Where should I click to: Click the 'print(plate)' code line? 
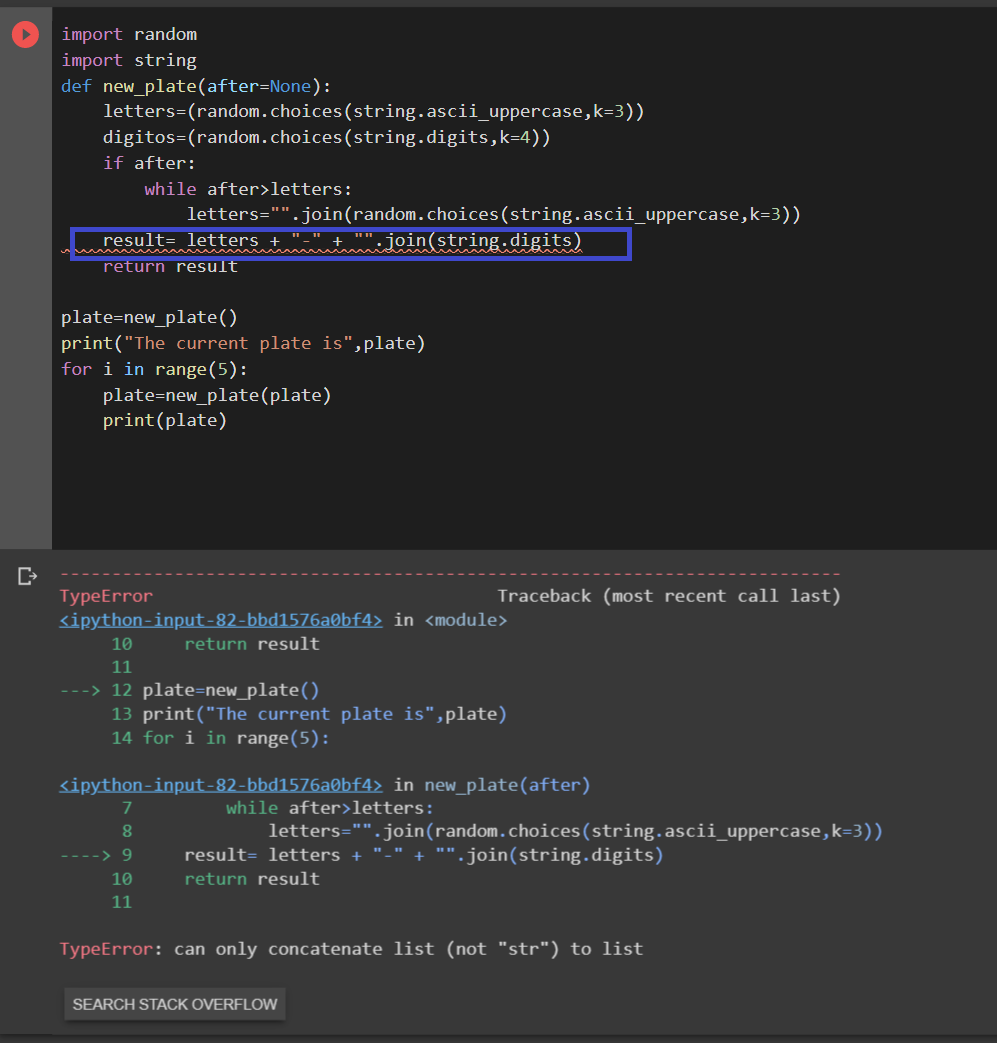[x=165, y=421]
